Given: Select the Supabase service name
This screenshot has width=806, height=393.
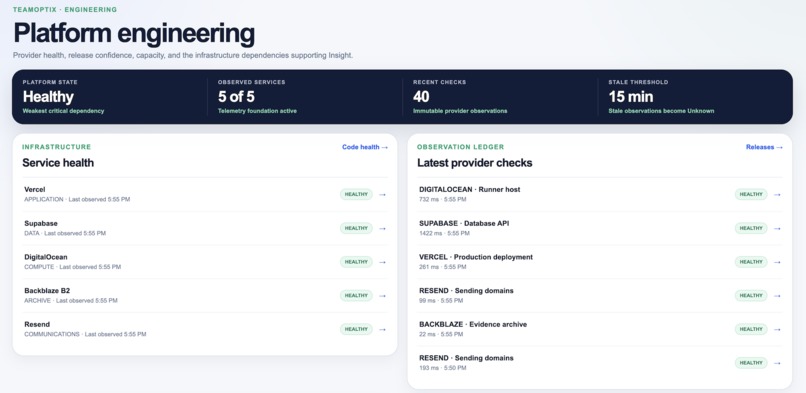Looking at the screenshot, I should tap(41, 223).
